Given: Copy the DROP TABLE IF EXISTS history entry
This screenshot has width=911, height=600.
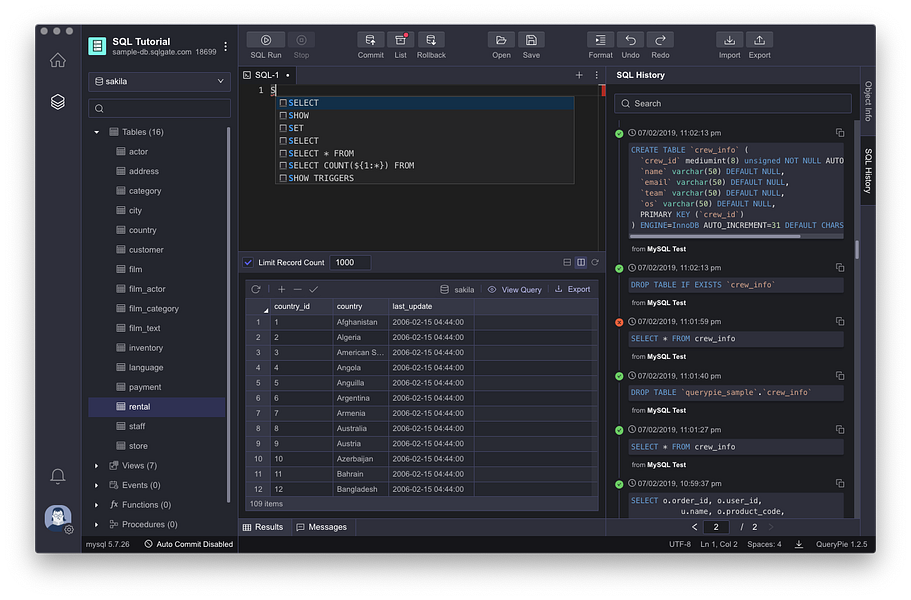Looking at the screenshot, I should pos(840,268).
